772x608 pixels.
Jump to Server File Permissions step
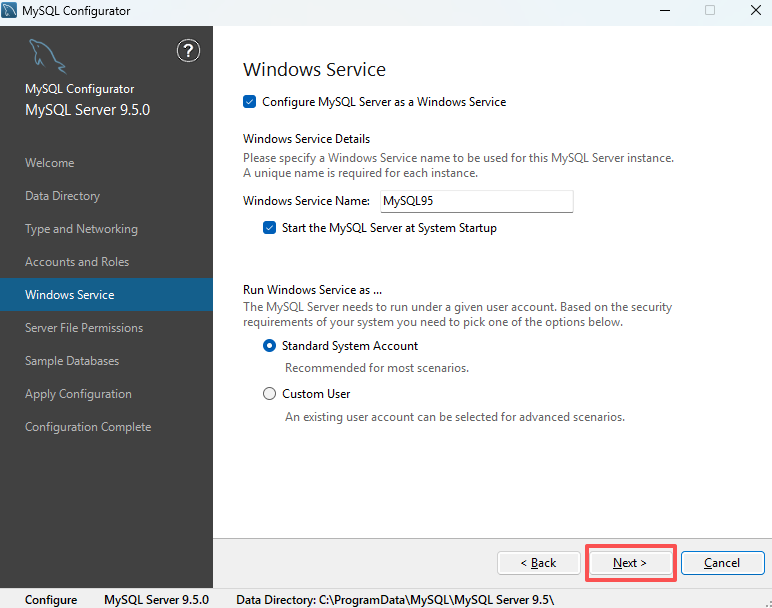(84, 328)
